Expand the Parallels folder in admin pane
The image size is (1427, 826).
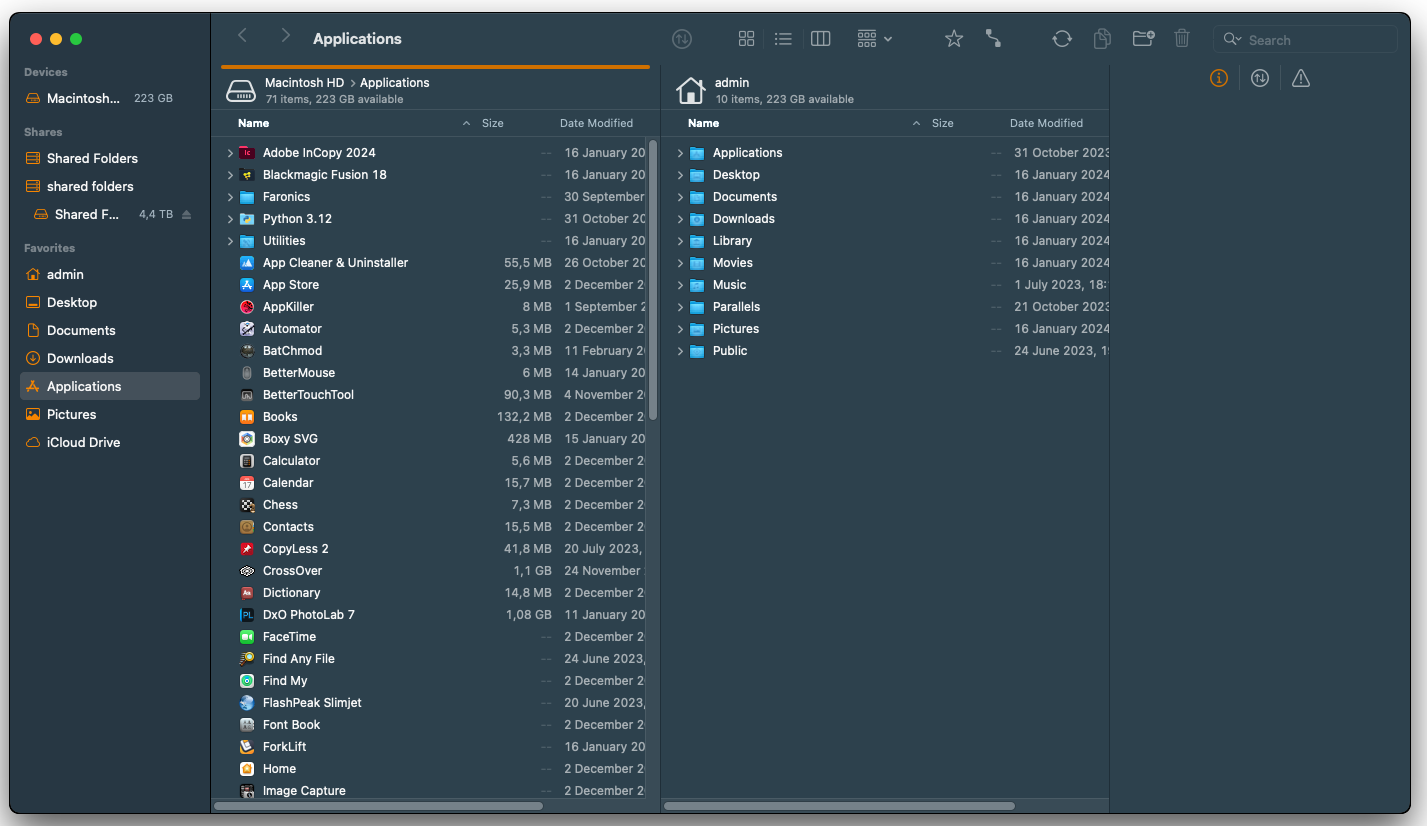point(680,307)
